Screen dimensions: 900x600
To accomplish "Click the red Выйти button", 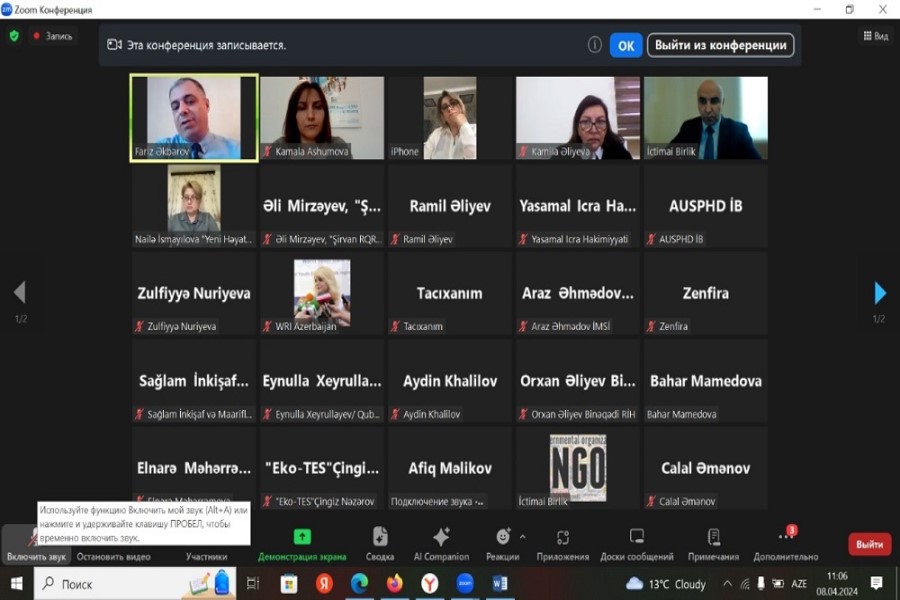I will click(869, 544).
